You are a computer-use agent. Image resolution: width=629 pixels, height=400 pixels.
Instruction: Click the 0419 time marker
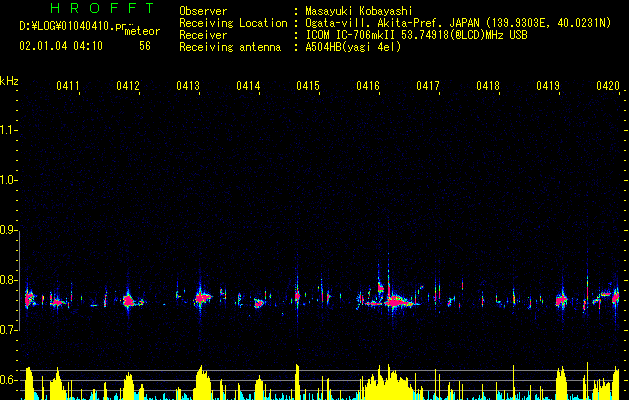548,86
